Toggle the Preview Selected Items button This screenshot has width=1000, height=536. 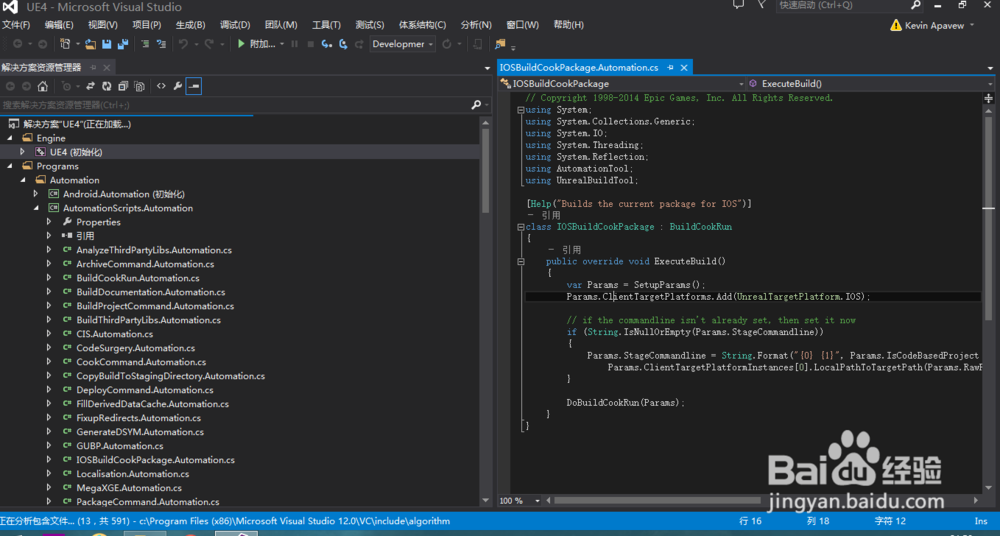tap(194, 86)
